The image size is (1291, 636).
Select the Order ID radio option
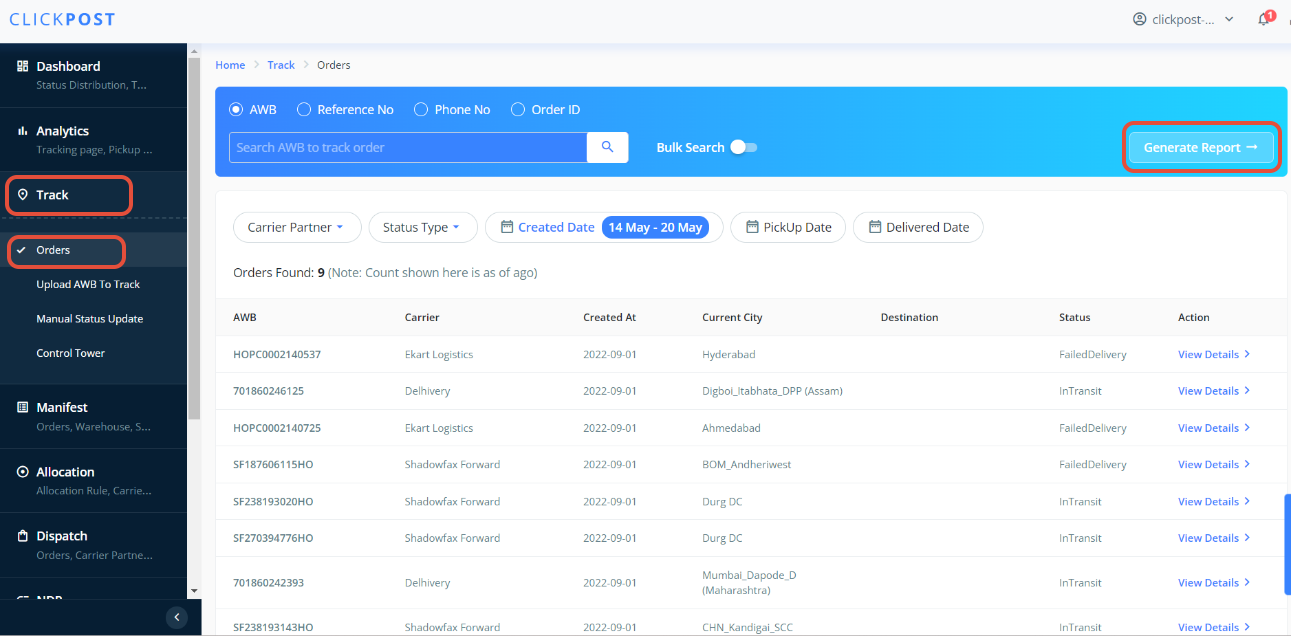coord(518,109)
